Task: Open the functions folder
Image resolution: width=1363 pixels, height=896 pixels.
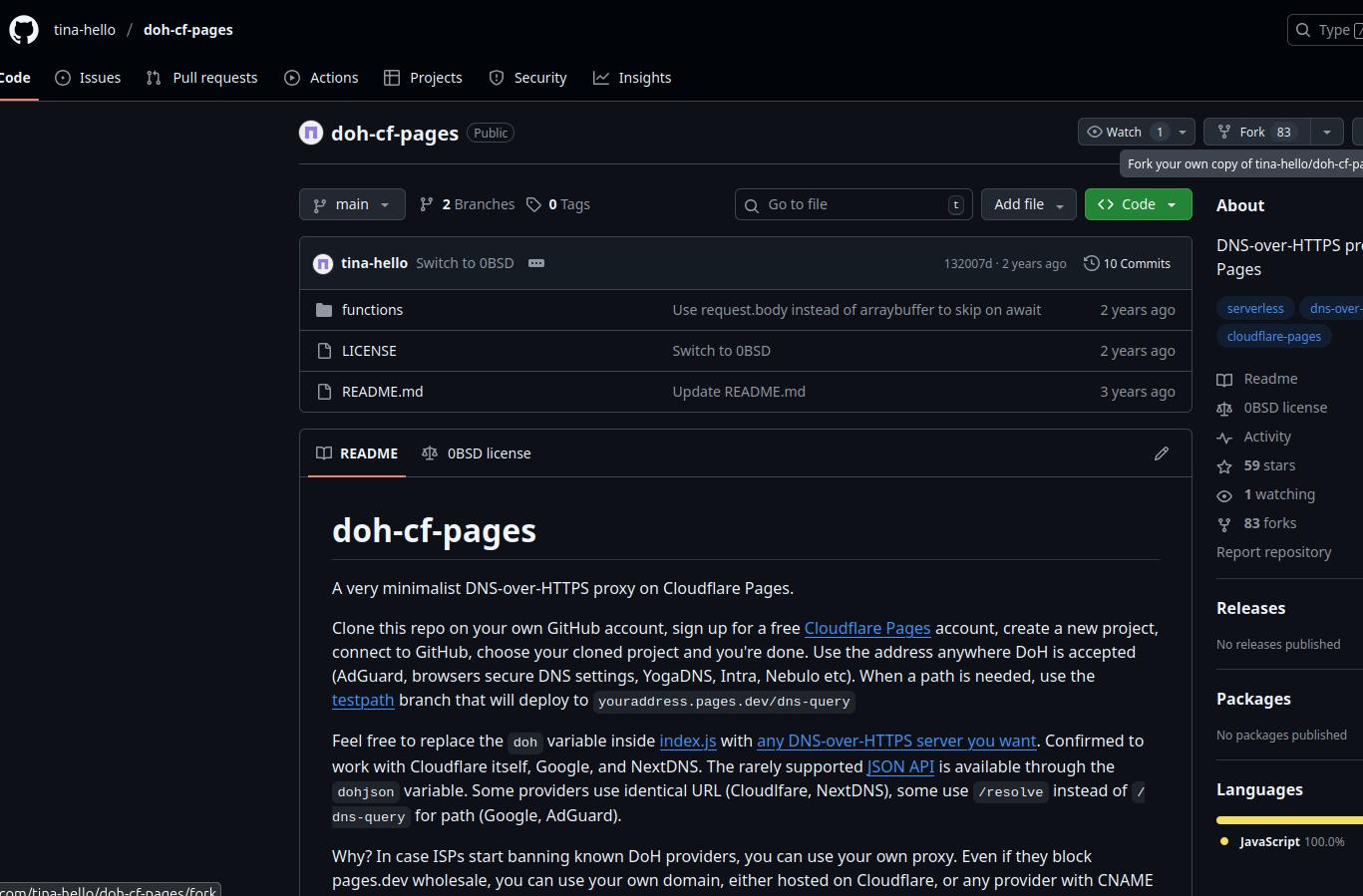Action: point(372,310)
